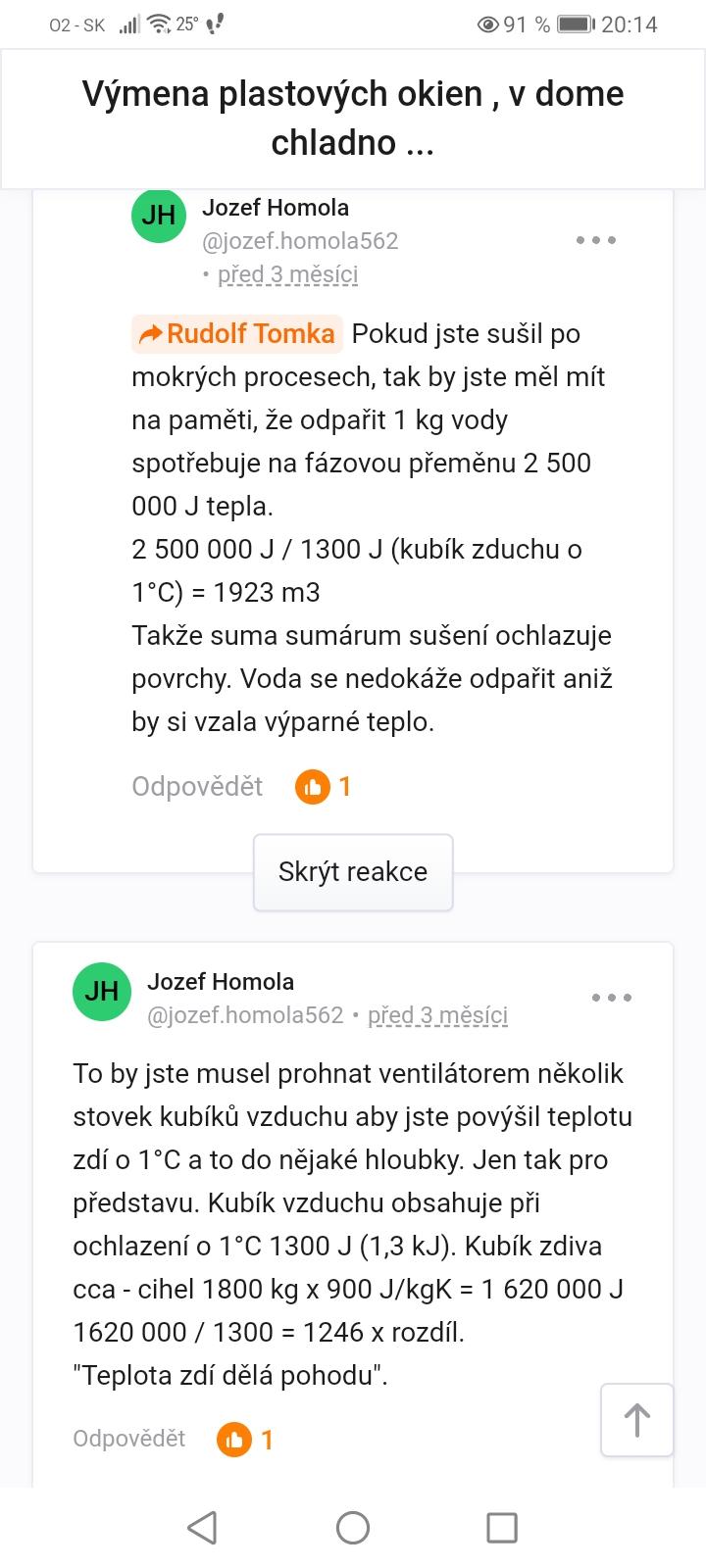Collapse replies with Skrýt reakce
This screenshot has width=706, height=1568.
(x=353, y=872)
